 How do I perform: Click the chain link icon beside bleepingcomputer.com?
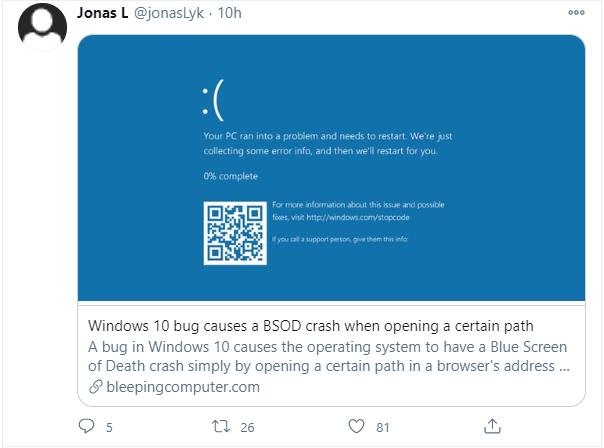pos(96,387)
